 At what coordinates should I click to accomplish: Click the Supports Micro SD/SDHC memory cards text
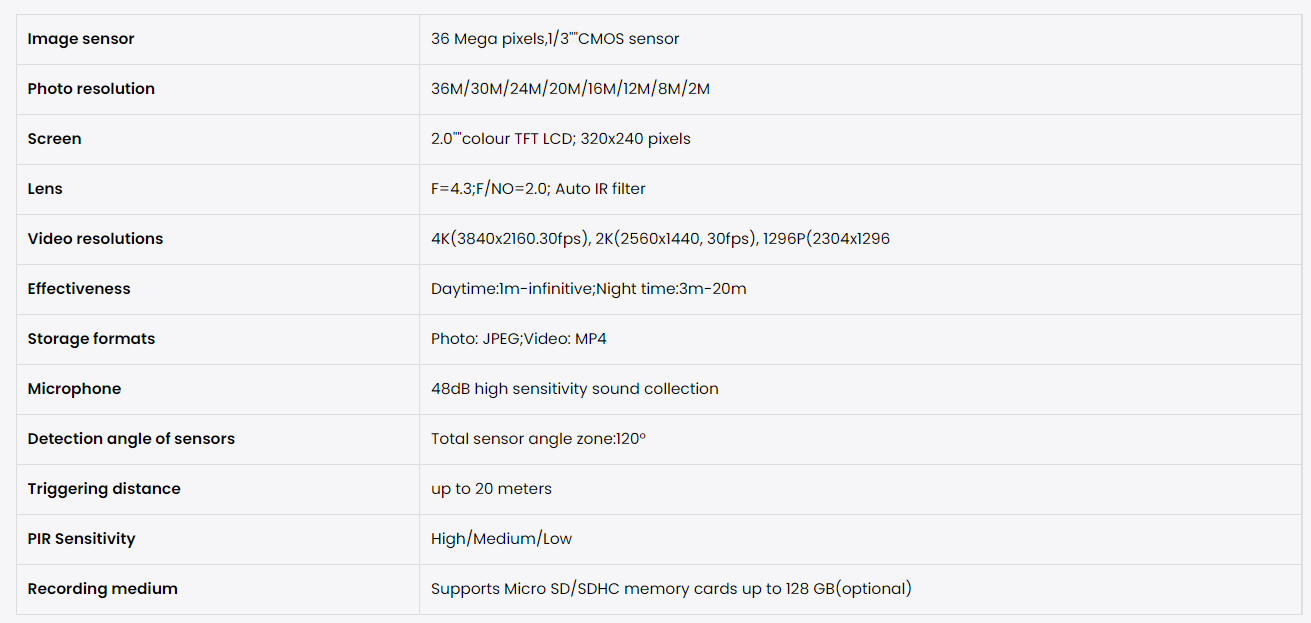pos(671,589)
